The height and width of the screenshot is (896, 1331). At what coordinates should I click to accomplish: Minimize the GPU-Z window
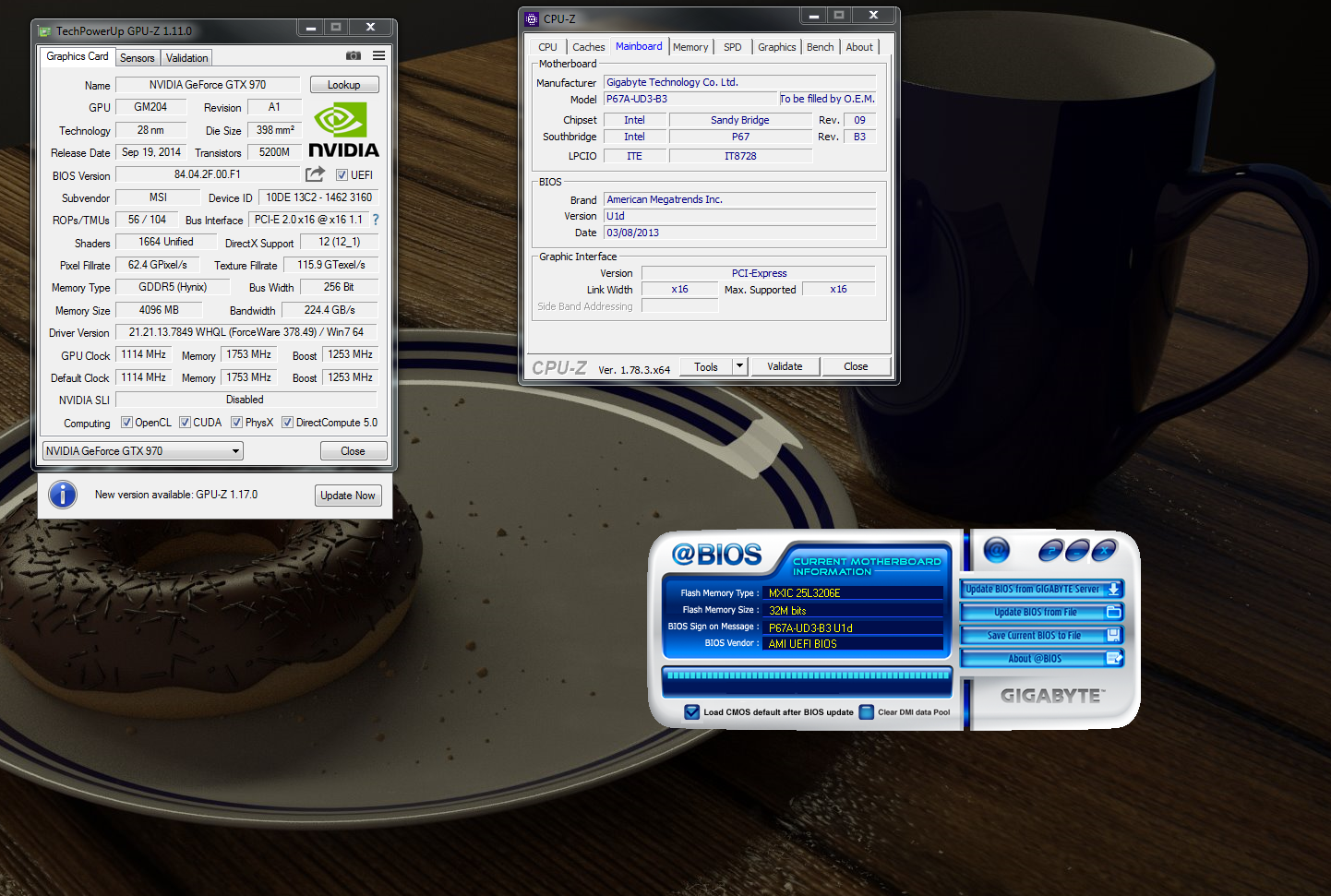(311, 28)
